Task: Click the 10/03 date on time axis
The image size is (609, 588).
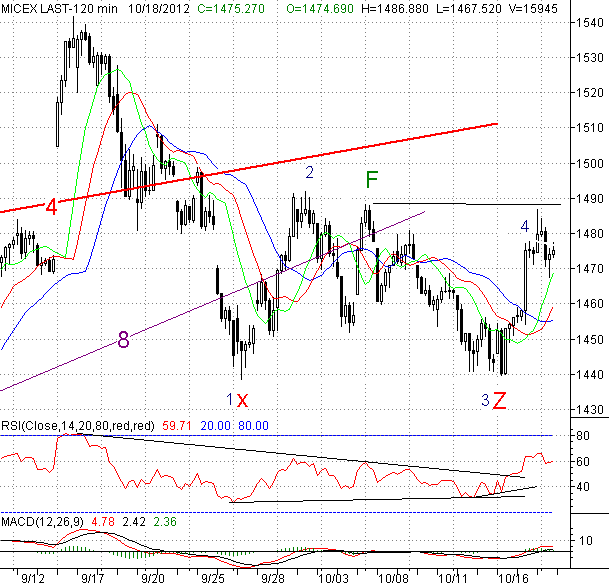Action: pos(335,579)
